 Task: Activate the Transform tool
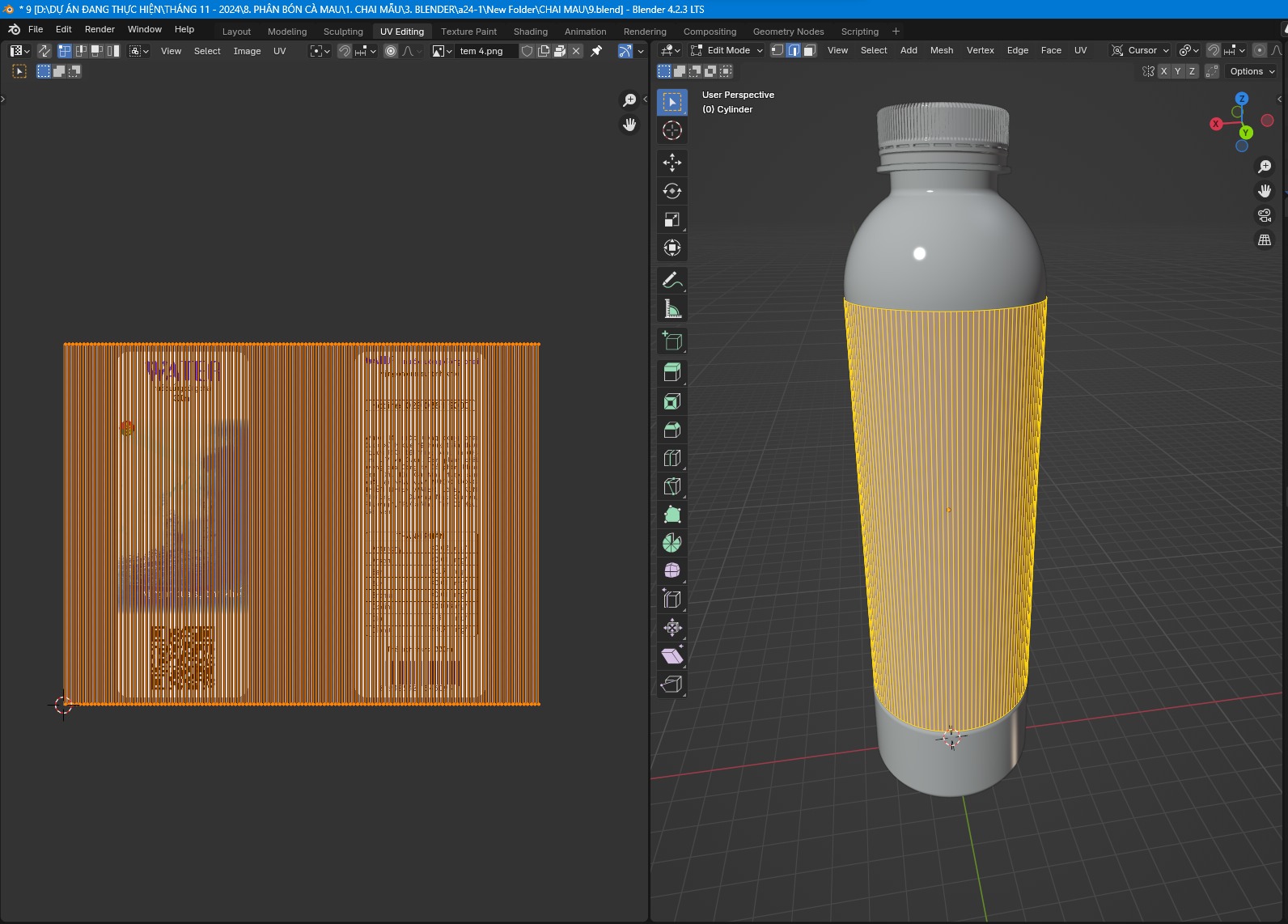click(x=672, y=248)
